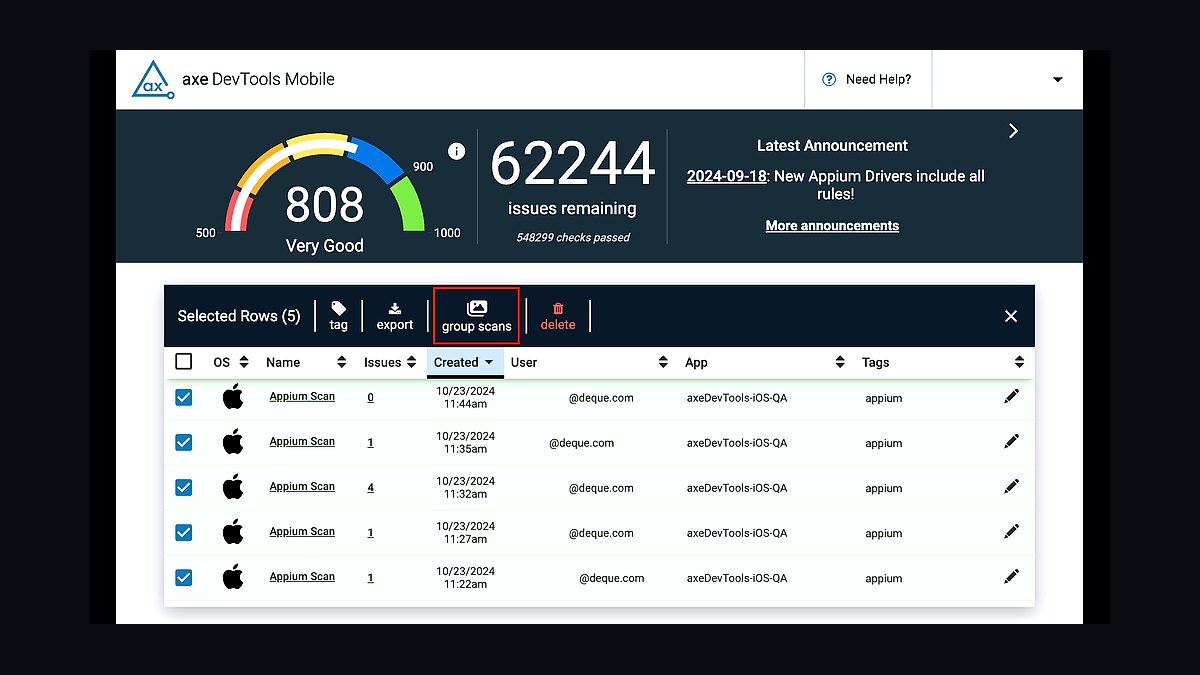This screenshot has width=1200, height=675.
Task: Edit the 11:22am scan with pencil icon
Action: coord(1011,576)
